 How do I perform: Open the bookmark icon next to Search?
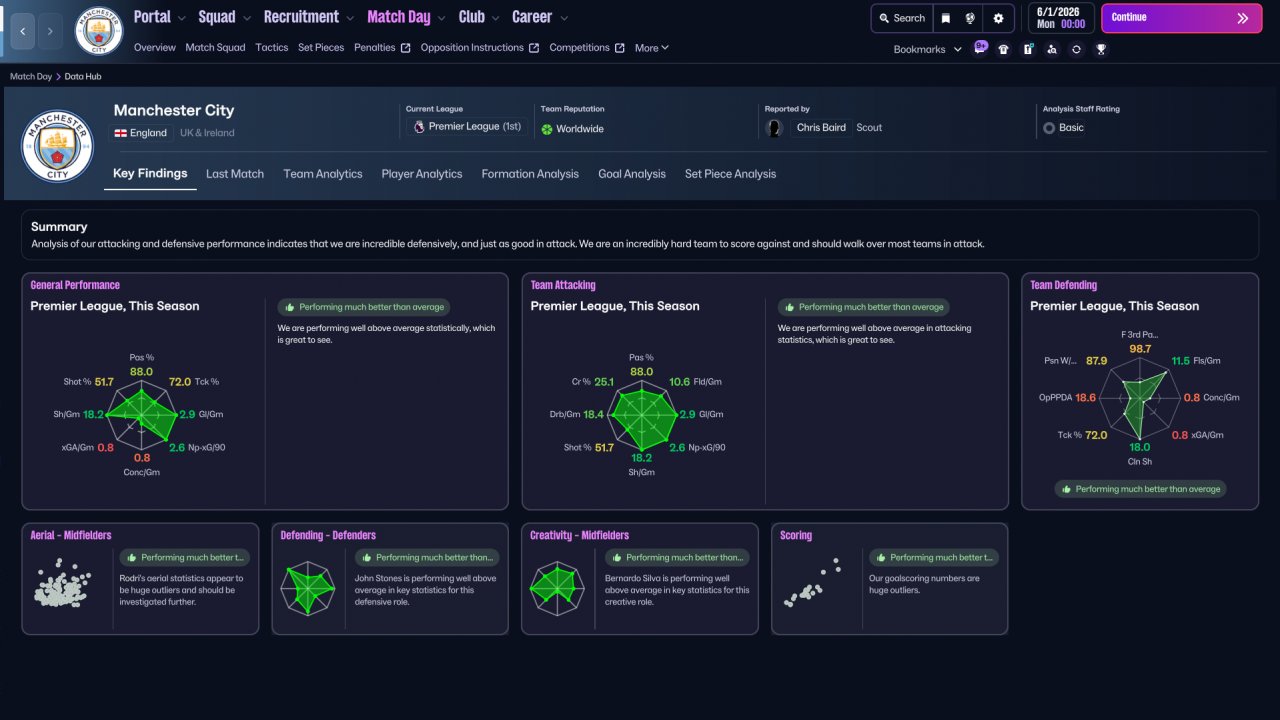(x=946, y=18)
